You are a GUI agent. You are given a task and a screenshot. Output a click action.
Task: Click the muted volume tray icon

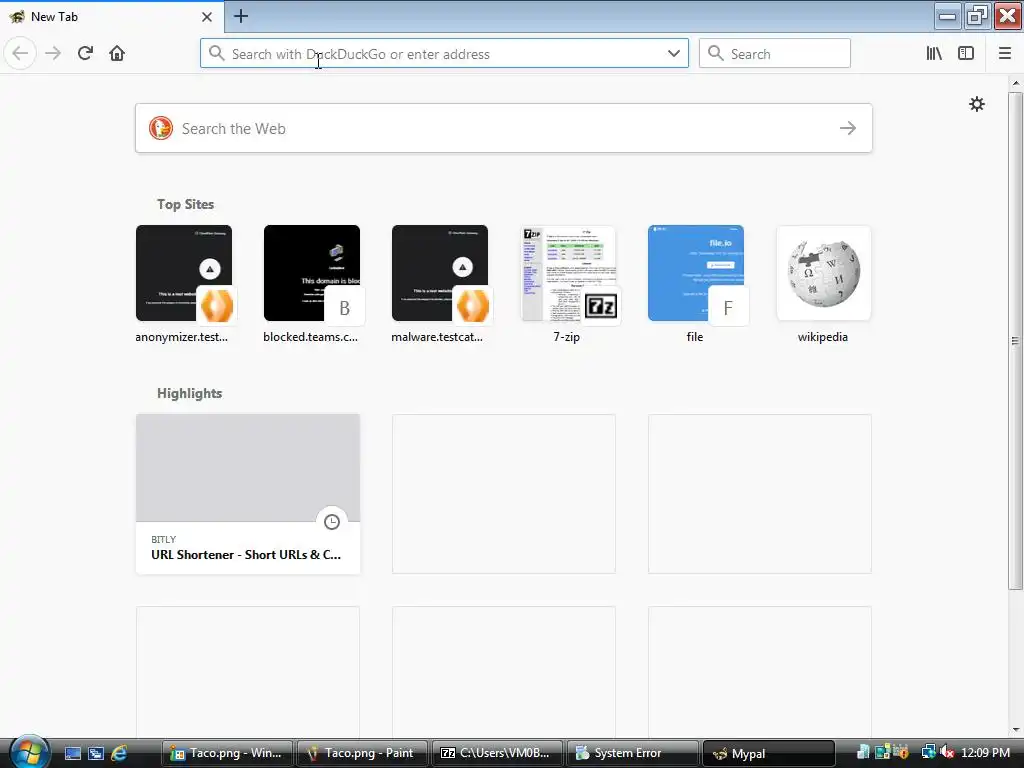(x=948, y=752)
